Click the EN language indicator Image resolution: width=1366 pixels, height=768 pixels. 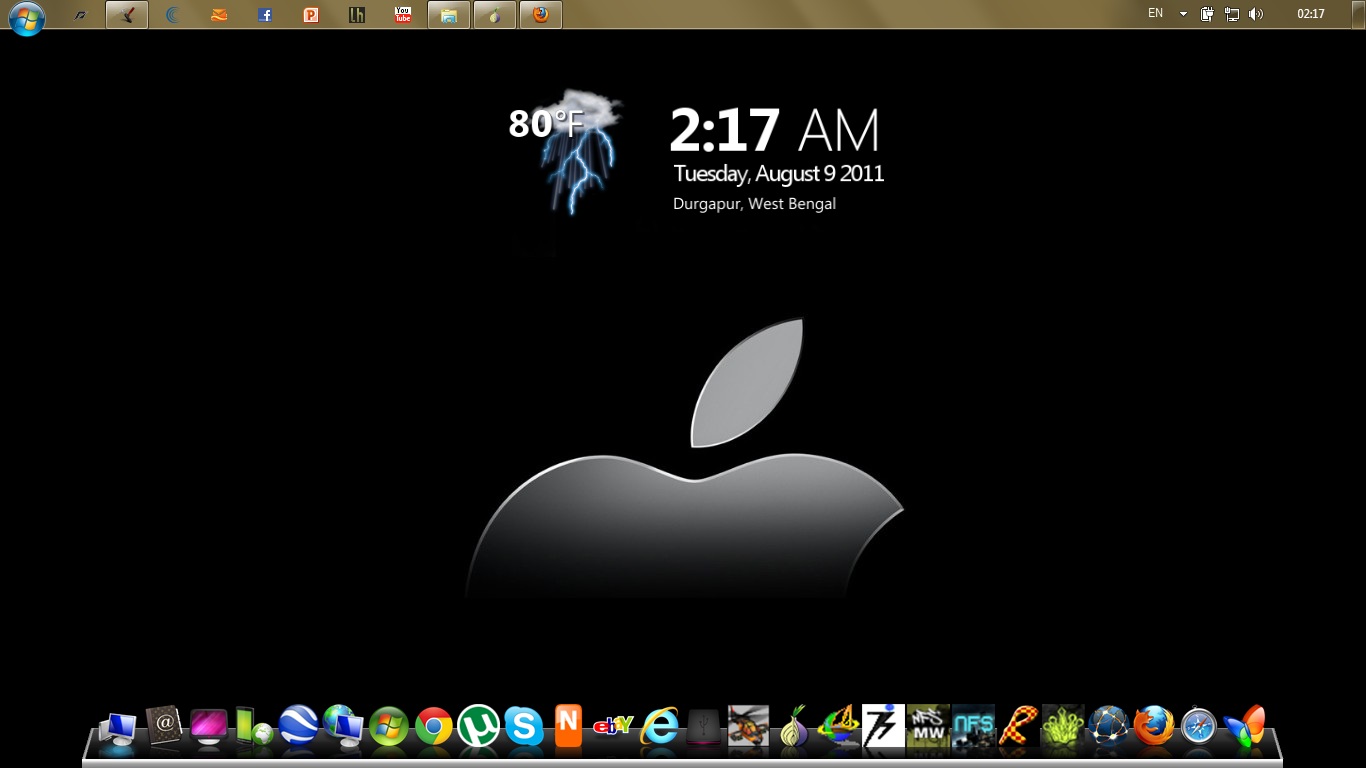1156,14
